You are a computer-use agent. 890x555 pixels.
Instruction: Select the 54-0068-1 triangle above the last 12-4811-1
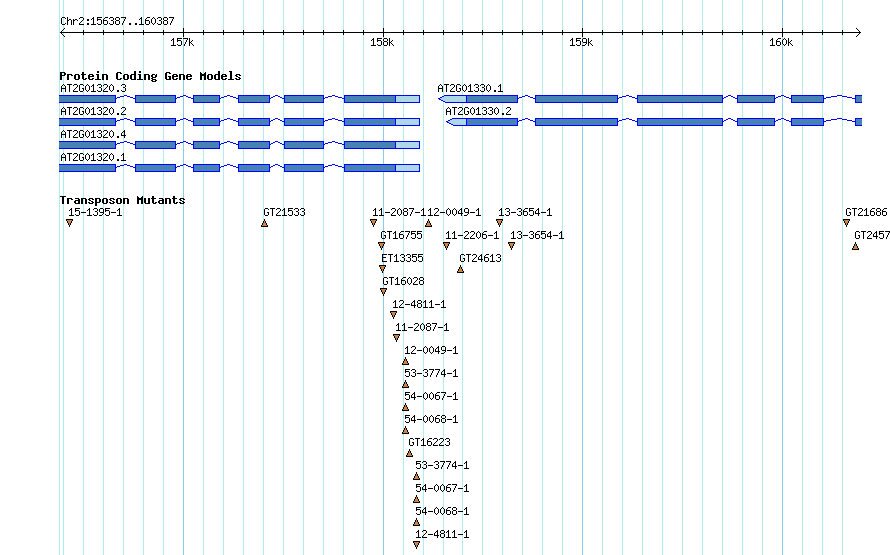pos(417,522)
